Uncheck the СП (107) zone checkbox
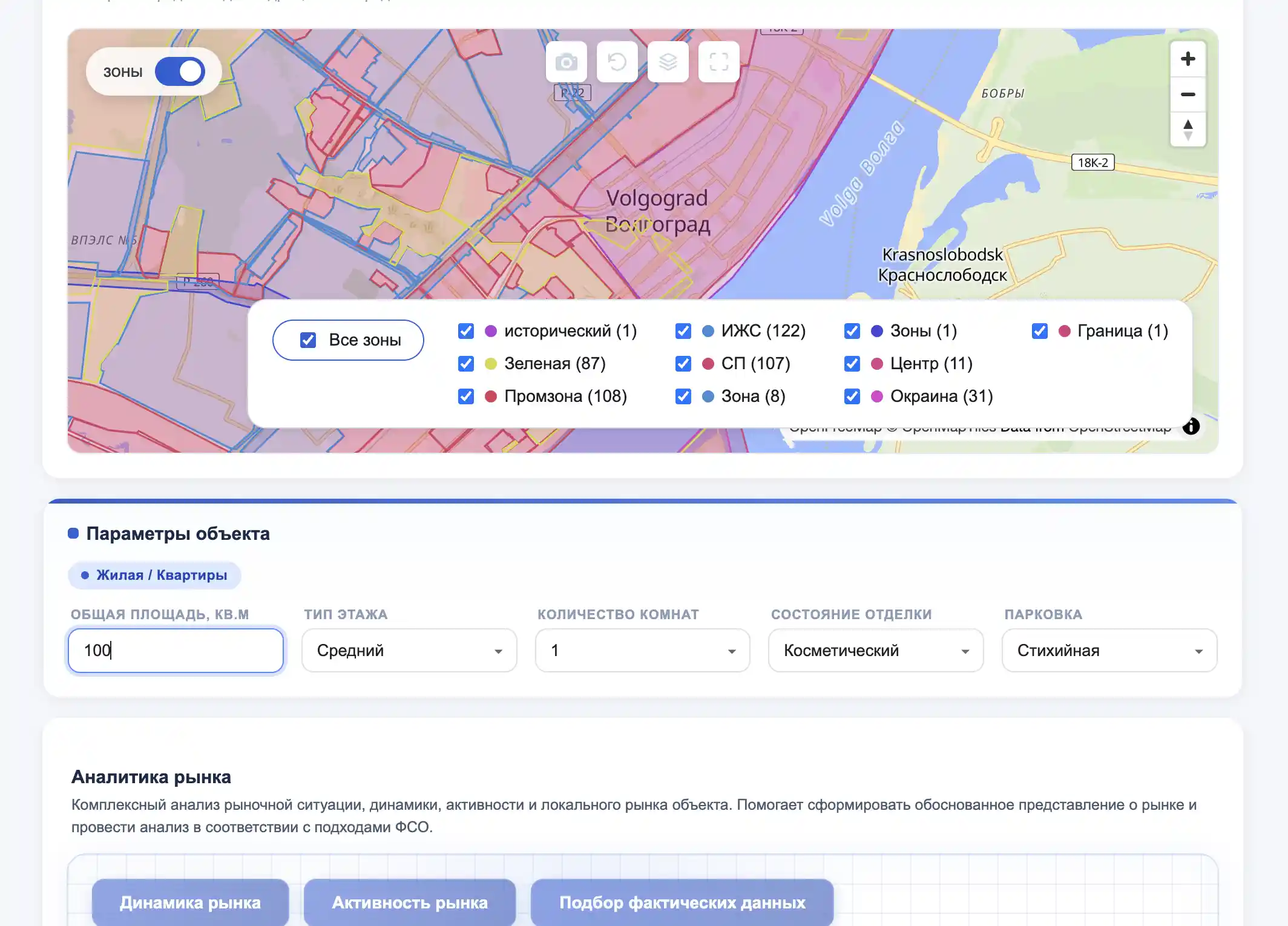Image resolution: width=1288 pixels, height=926 pixels. tap(683, 364)
